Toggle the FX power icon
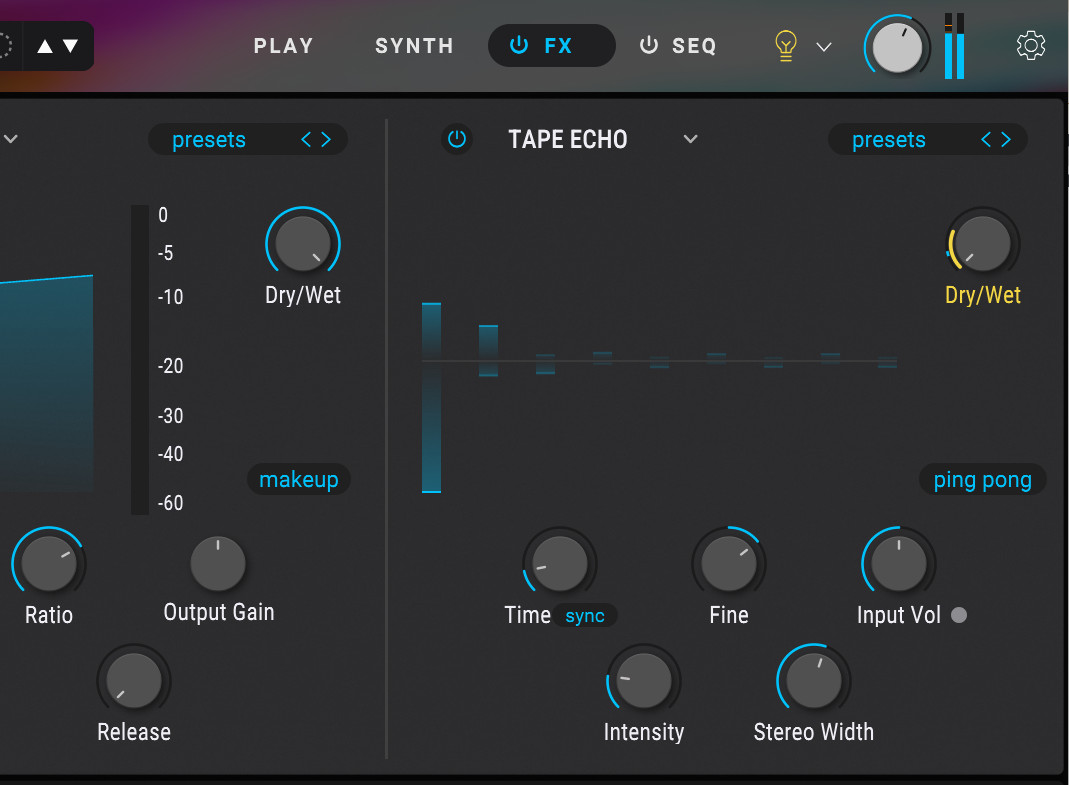This screenshot has width=1069, height=785. [x=519, y=46]
